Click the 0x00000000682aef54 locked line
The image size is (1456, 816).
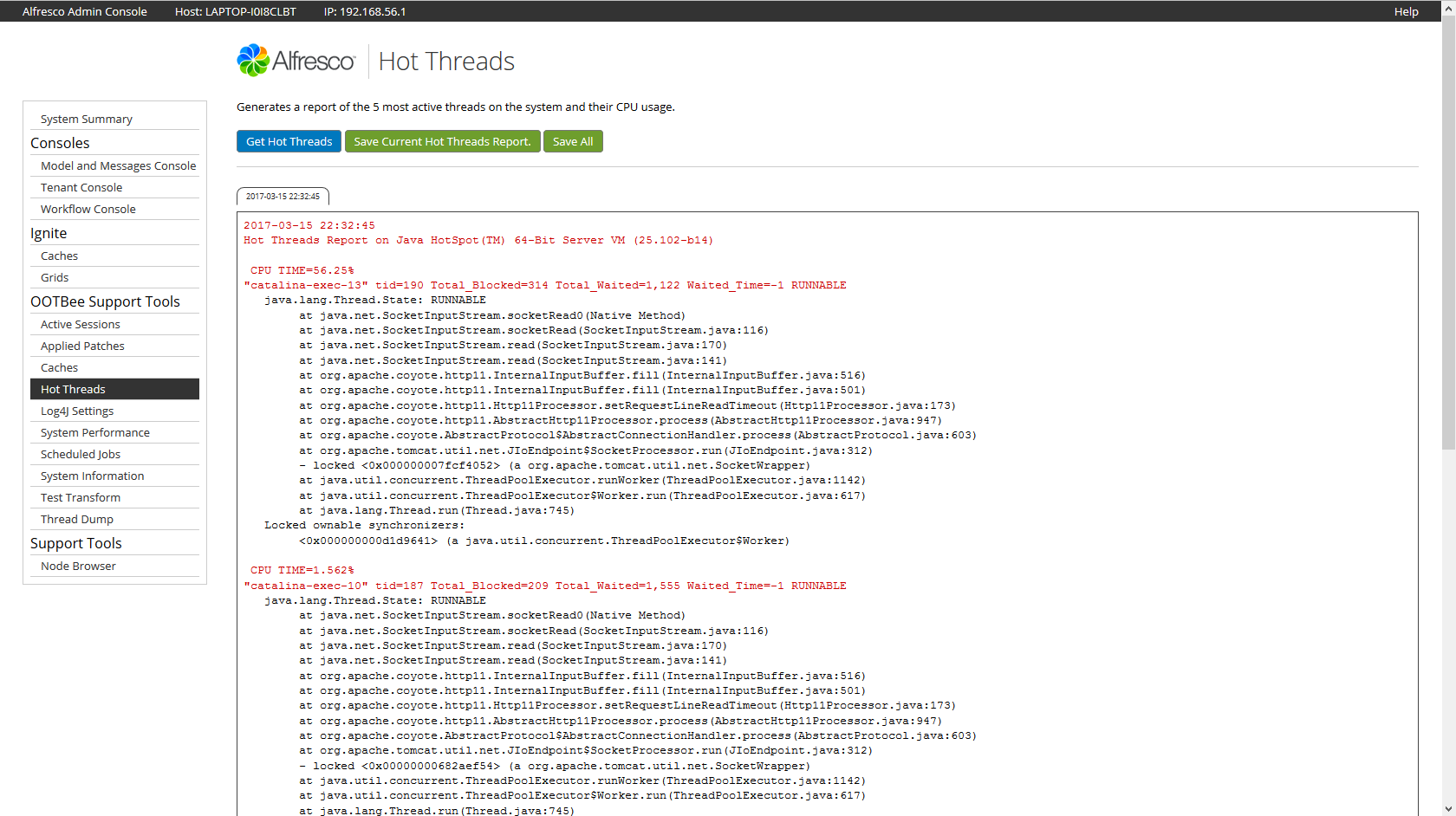tap(555, 766)
